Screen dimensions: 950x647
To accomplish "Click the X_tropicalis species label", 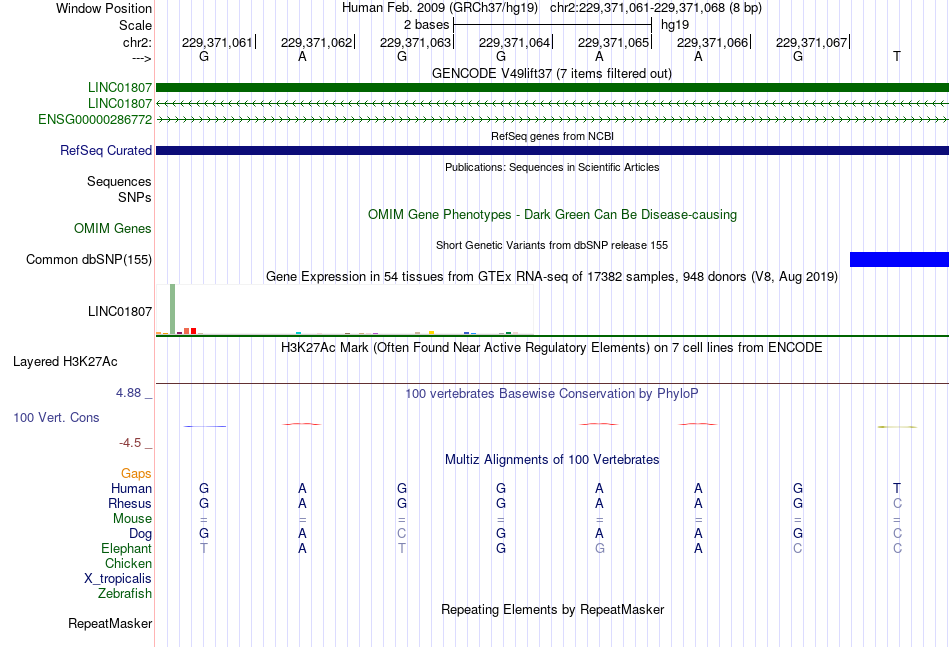I will 118,579.
